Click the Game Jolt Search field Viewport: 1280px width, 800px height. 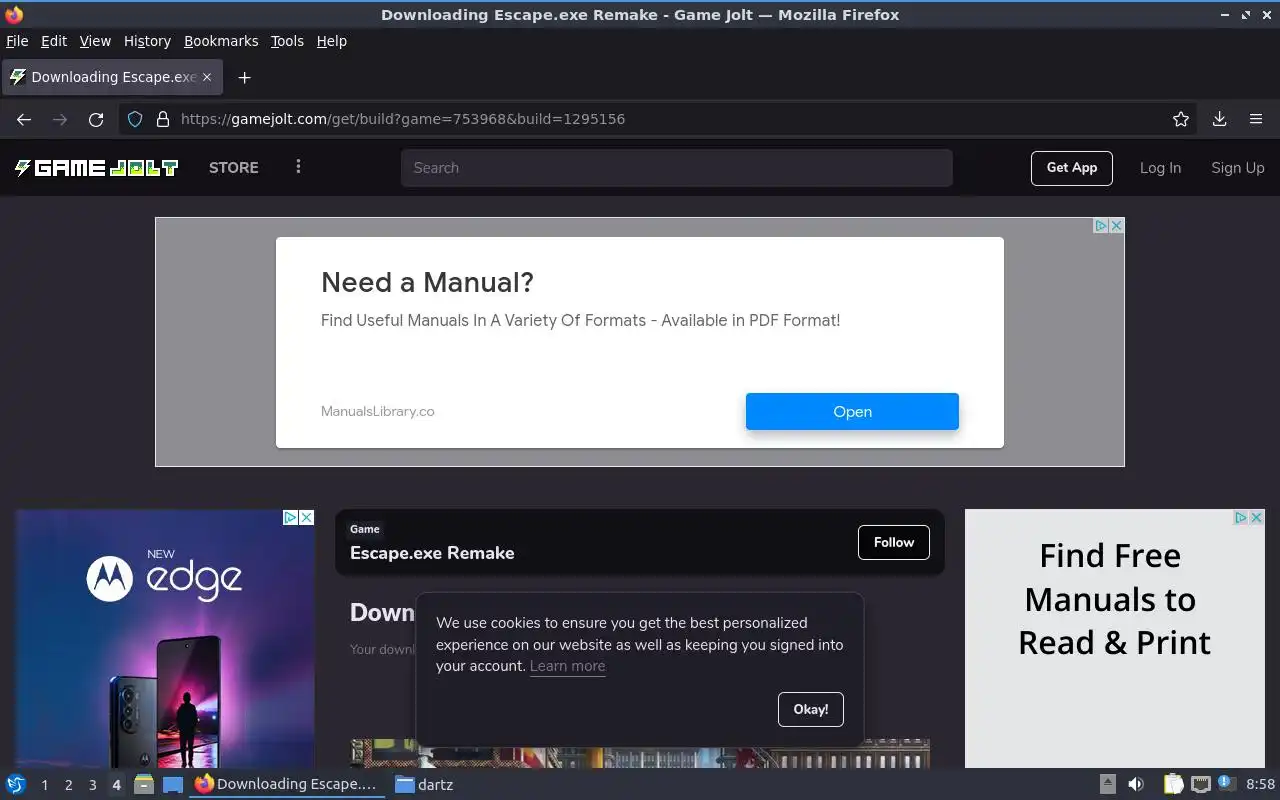click(677, 168)
